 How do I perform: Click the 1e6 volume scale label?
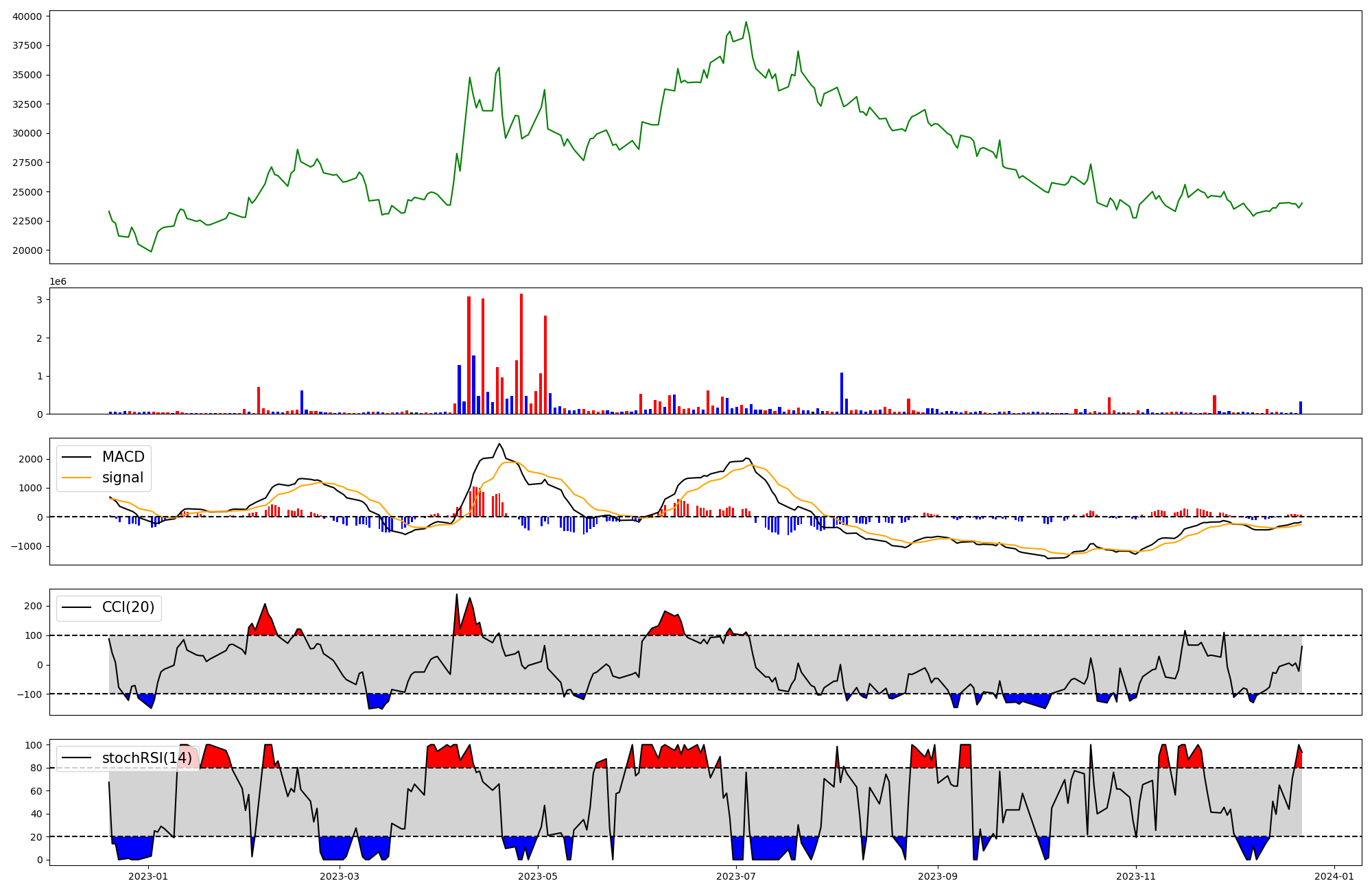coord(58,282)
